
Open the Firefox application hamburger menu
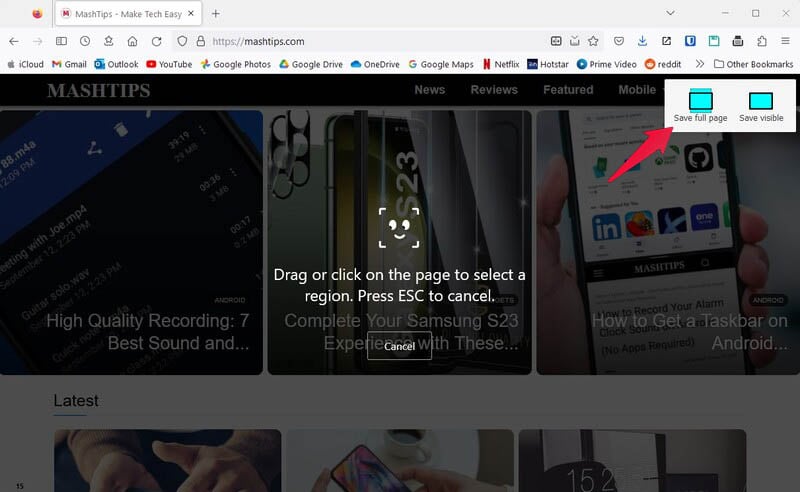(x=785, y=41)
